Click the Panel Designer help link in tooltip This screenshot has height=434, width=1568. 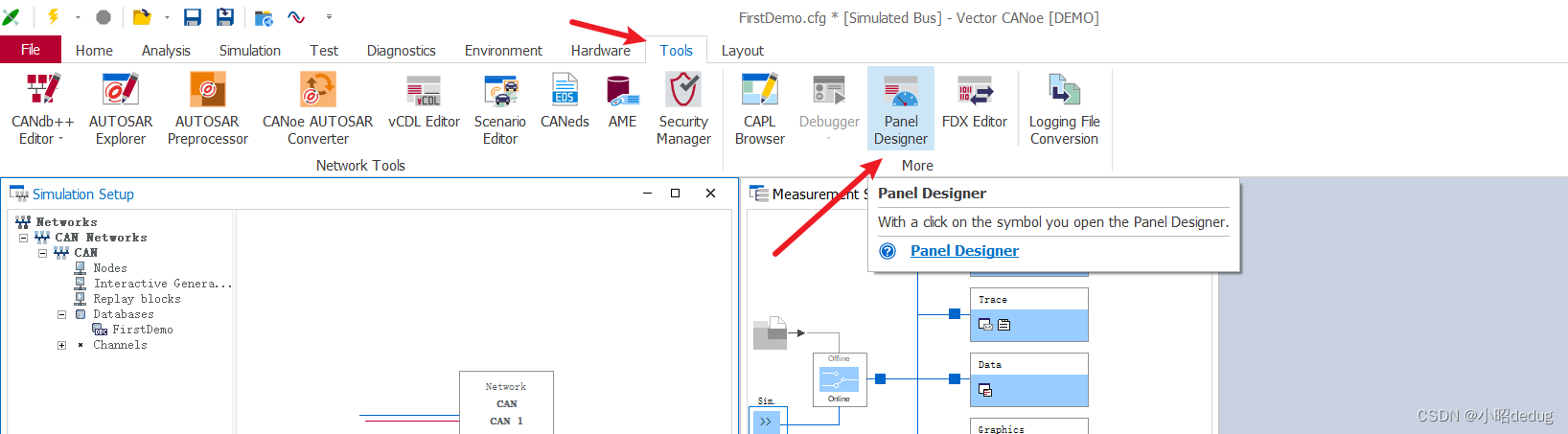[x=964, y=250]
